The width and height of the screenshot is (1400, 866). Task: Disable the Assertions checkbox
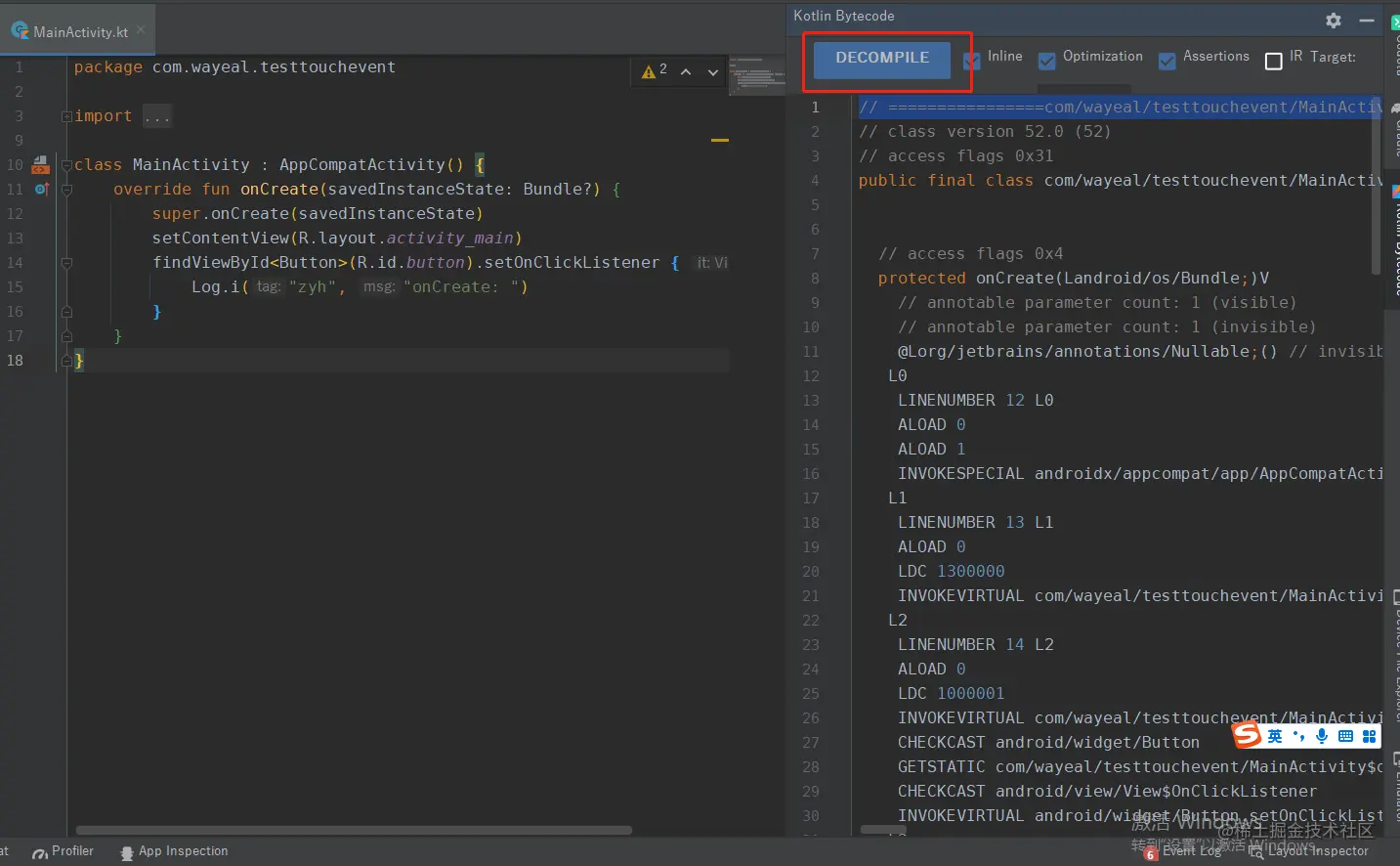pos(1167,62)
